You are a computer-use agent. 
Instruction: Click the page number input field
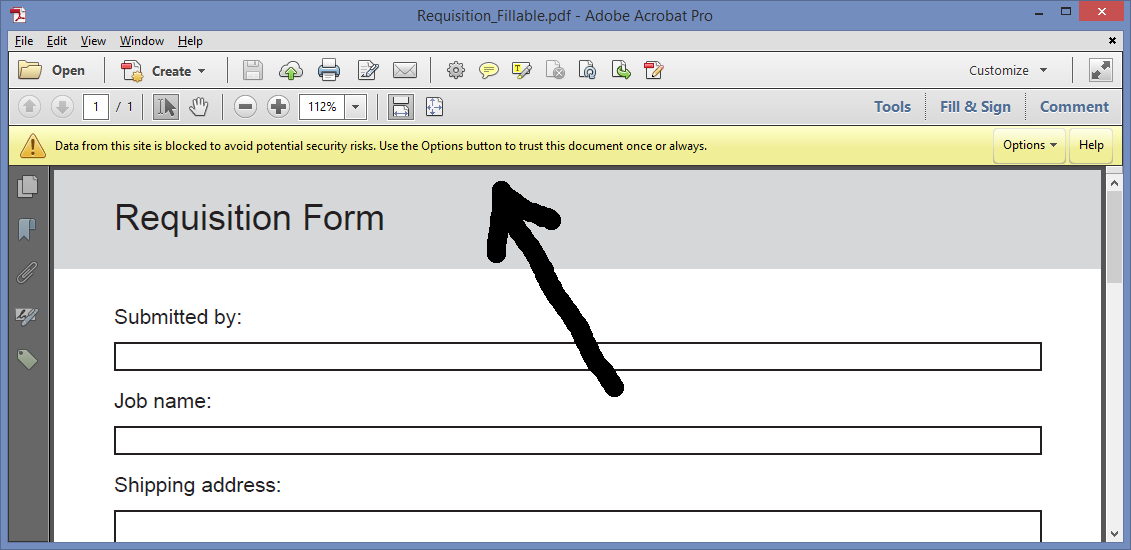click(x=95, y=107)
